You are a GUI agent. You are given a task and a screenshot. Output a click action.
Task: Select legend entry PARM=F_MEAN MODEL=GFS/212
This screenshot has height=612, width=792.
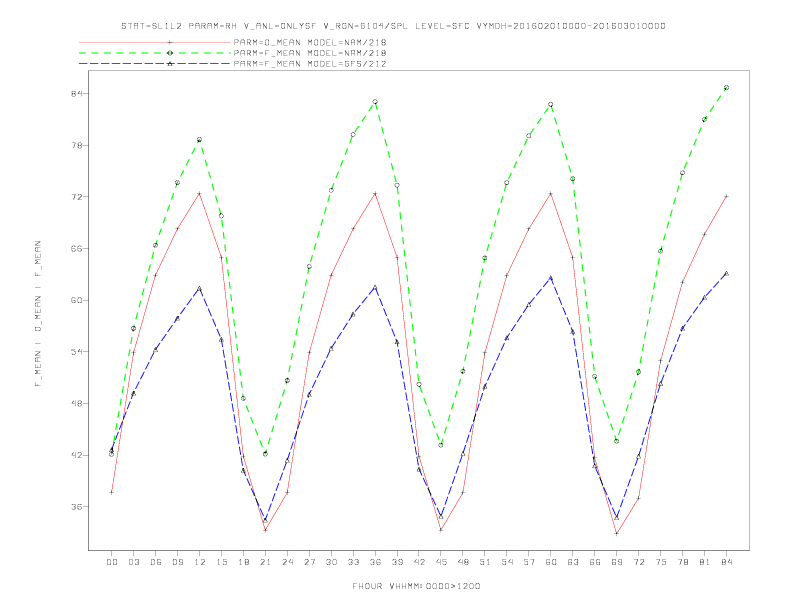(x=310, y=64)
